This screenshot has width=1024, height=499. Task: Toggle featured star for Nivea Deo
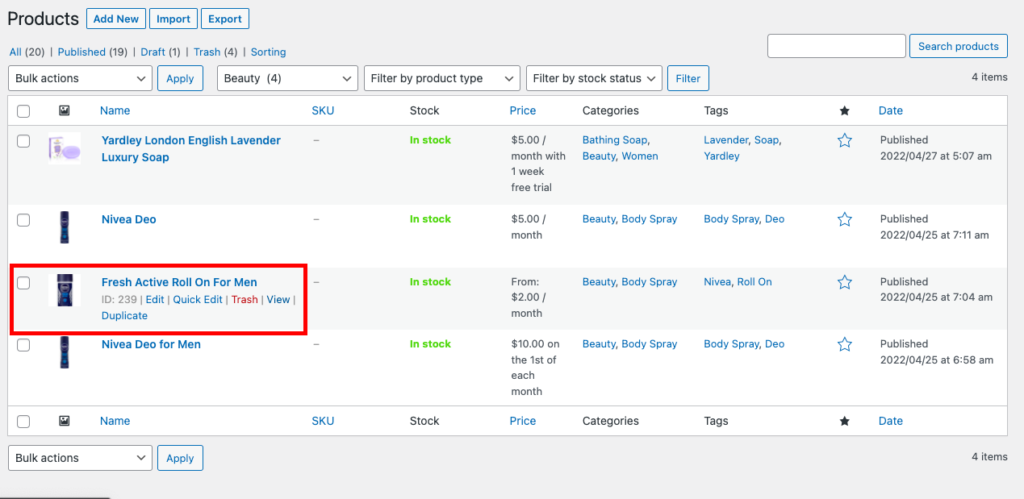844,219
